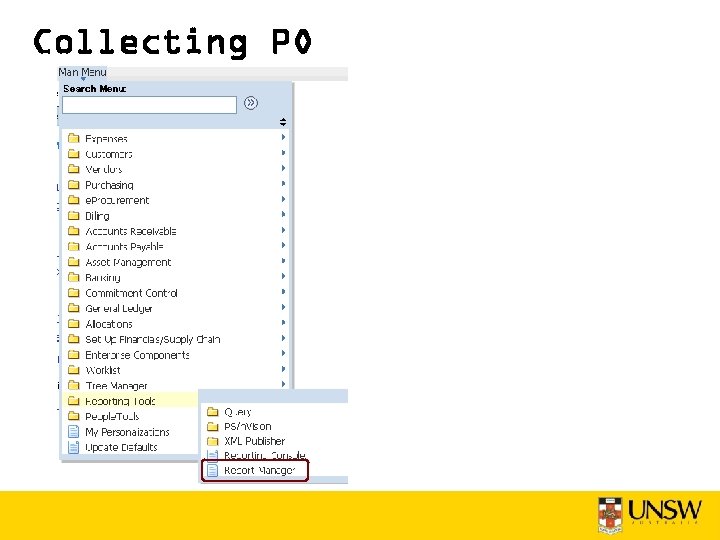Click the Customers folder icon
Viewport: 720px width, 540px height.
click(x=73, y=153)
